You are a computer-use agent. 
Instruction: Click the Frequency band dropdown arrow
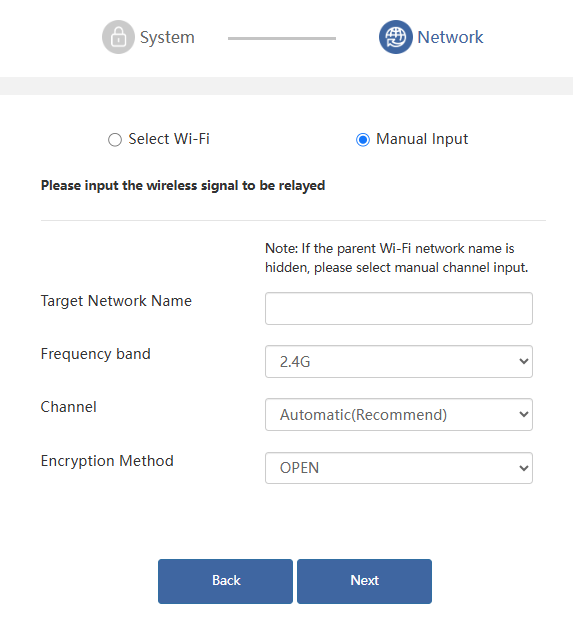[x=523, y=361]
